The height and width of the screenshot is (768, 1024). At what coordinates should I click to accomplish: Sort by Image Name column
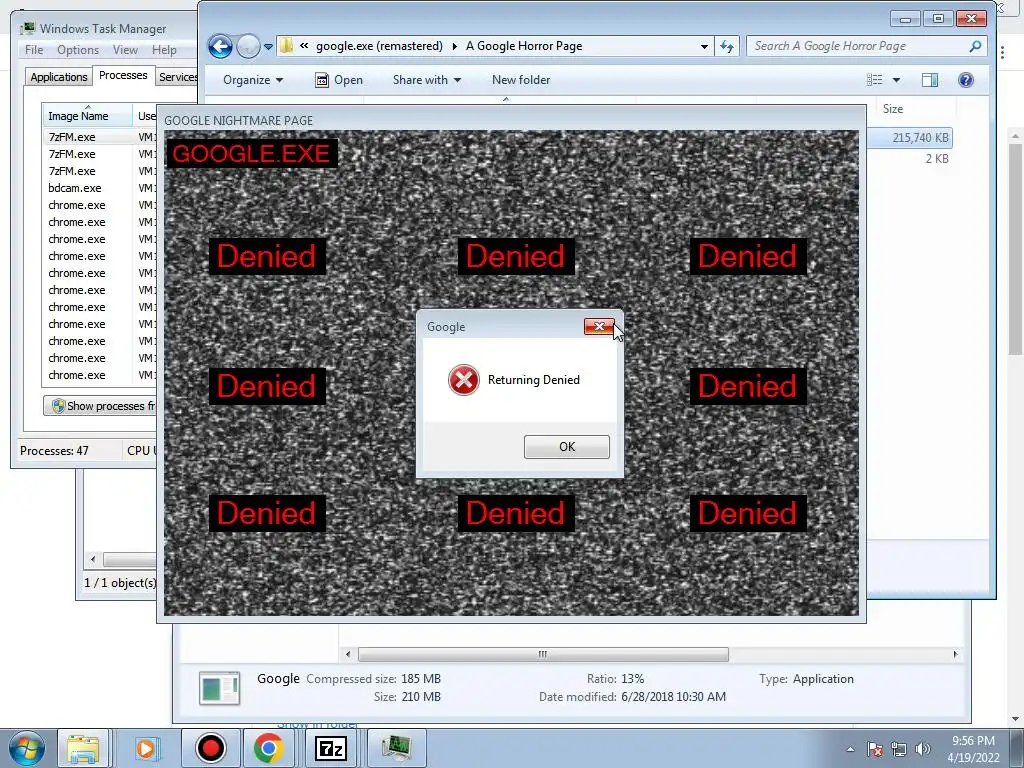tap(87, 116)
